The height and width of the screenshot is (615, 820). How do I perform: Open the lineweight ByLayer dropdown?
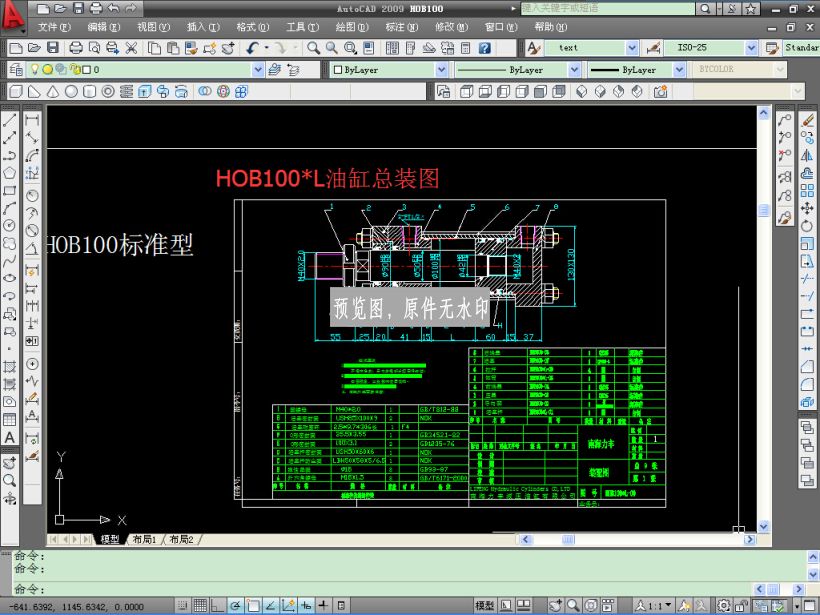pyautogui.click(x=679, y=70)
